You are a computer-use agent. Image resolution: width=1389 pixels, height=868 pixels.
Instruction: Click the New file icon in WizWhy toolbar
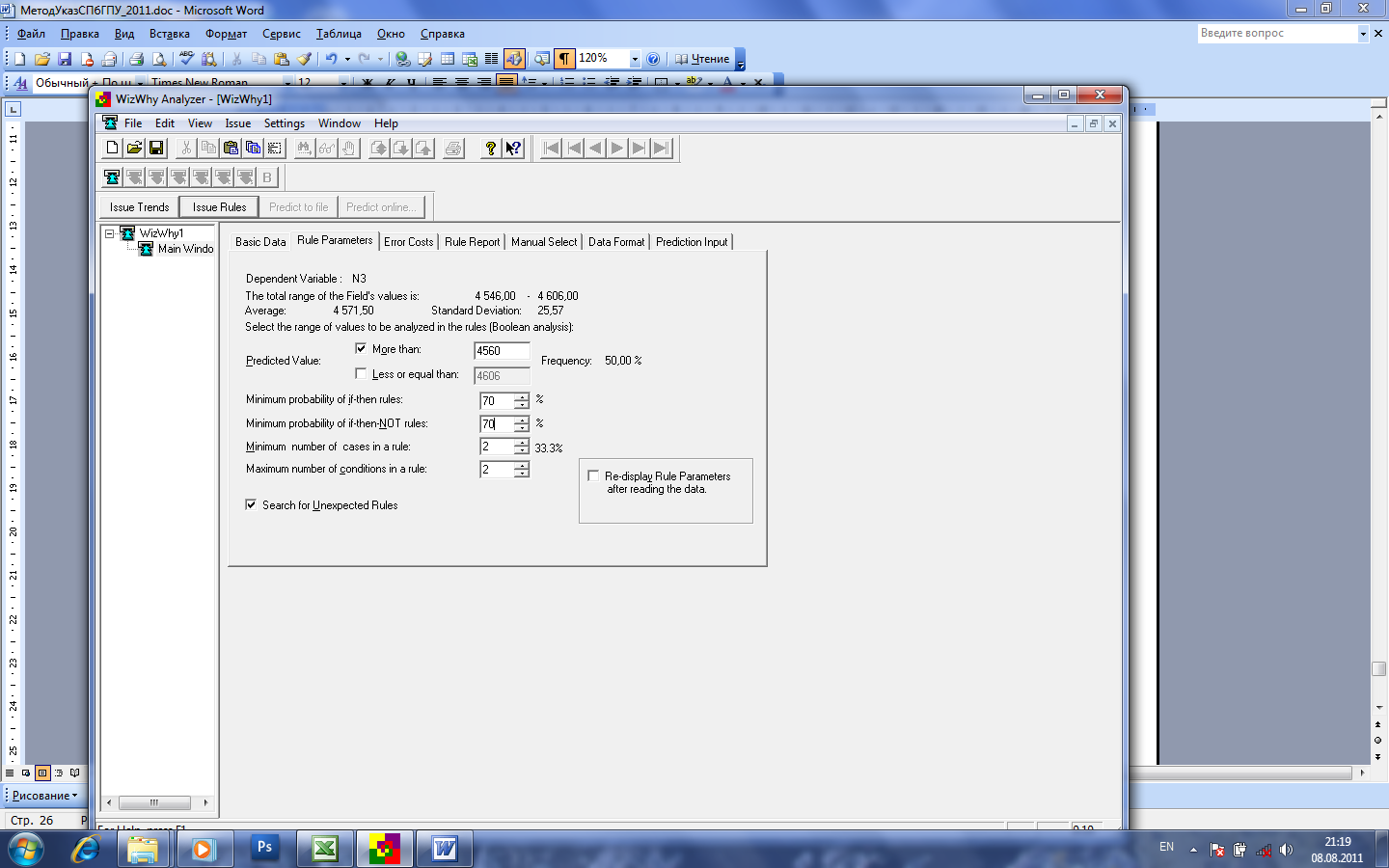[112, 148]
